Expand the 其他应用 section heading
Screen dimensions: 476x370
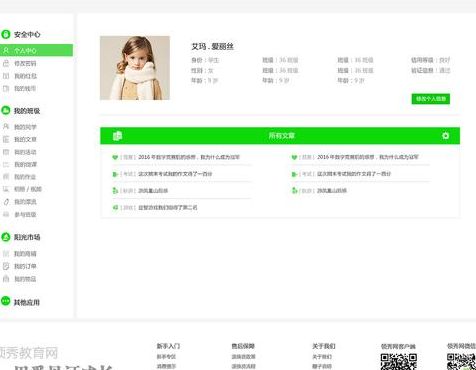coord(27,302)
